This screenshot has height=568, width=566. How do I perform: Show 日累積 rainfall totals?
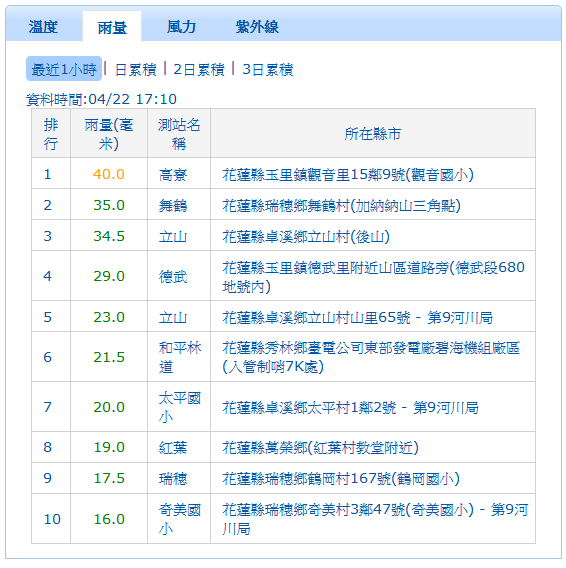tap(136, 70)
